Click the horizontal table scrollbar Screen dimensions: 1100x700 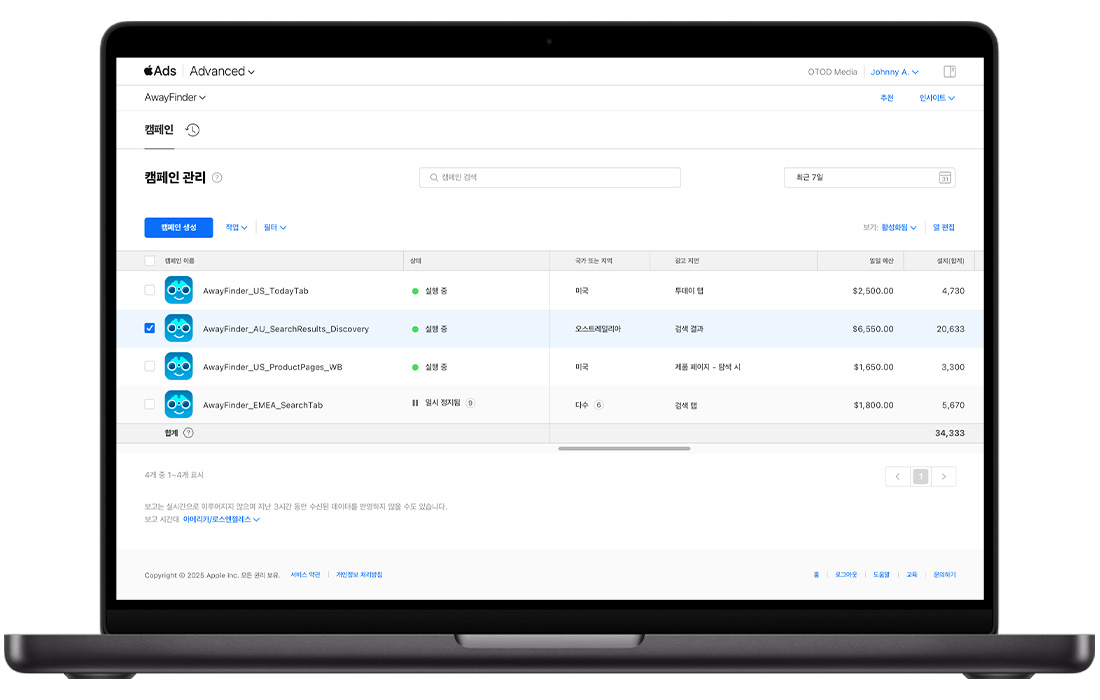click(x=624, y=449)
